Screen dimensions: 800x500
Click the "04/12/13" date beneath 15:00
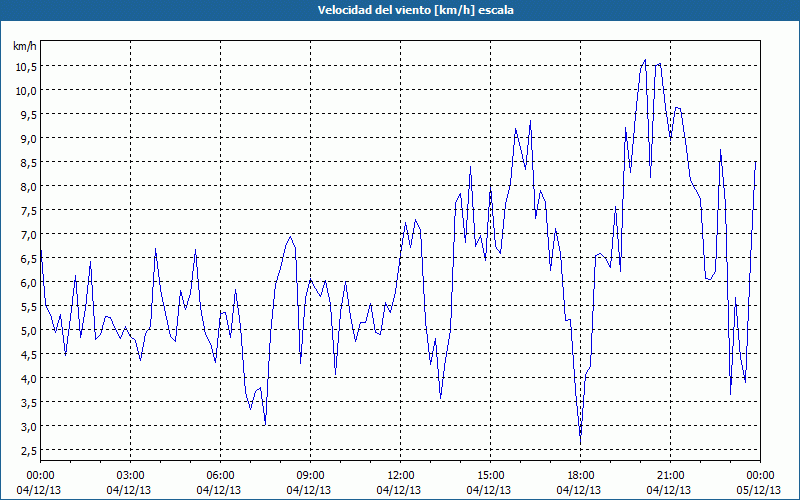click(x=490, y=490)
